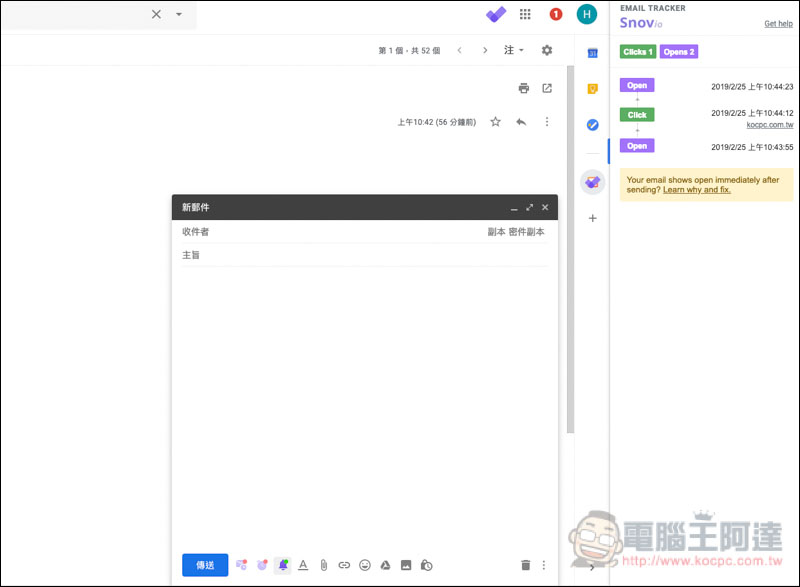Click the Click event badge
The width and height of the screenshot is (800, 587).
click(x=637, y=115)
